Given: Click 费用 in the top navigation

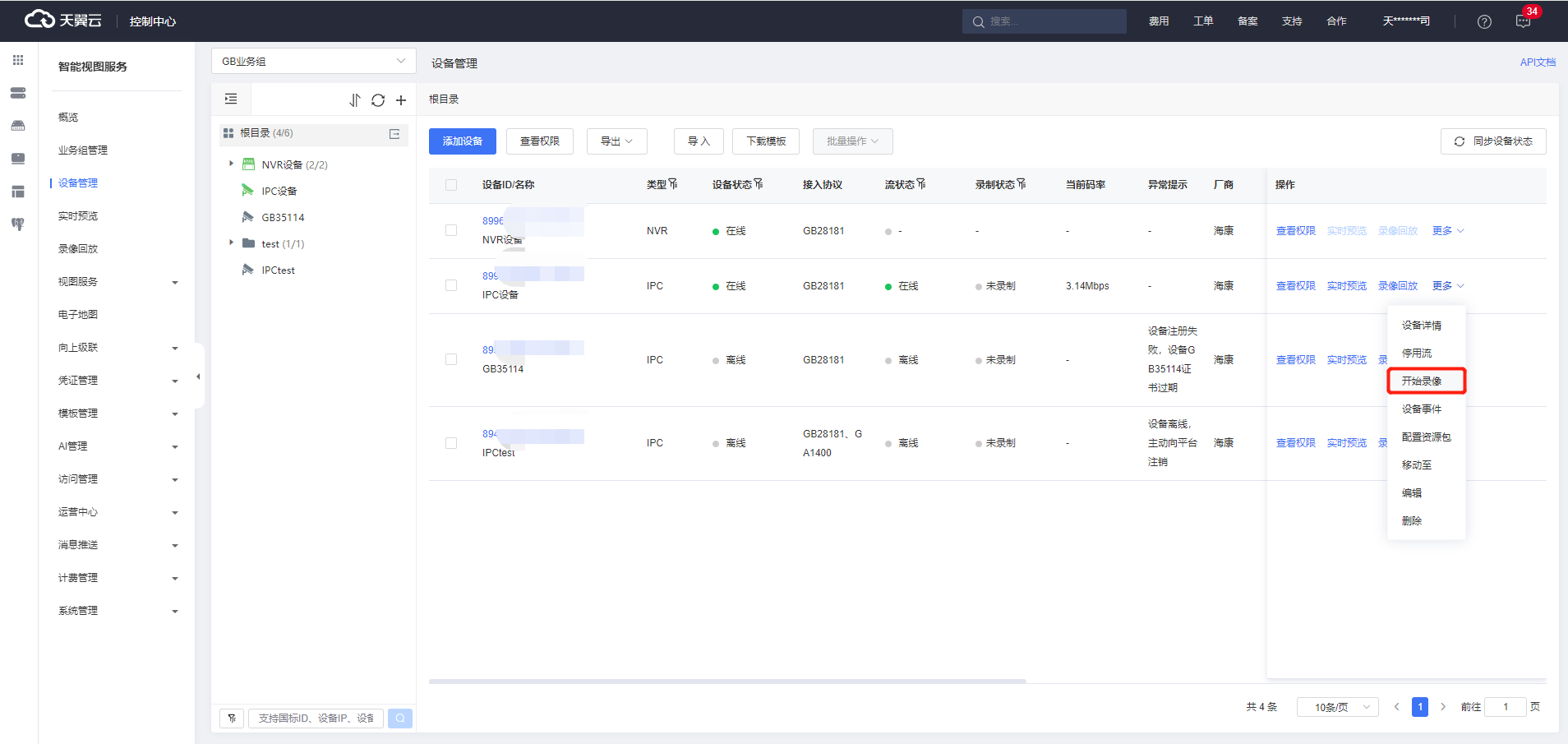Looking at the screenshot, I should click(x=1159, y=21).
